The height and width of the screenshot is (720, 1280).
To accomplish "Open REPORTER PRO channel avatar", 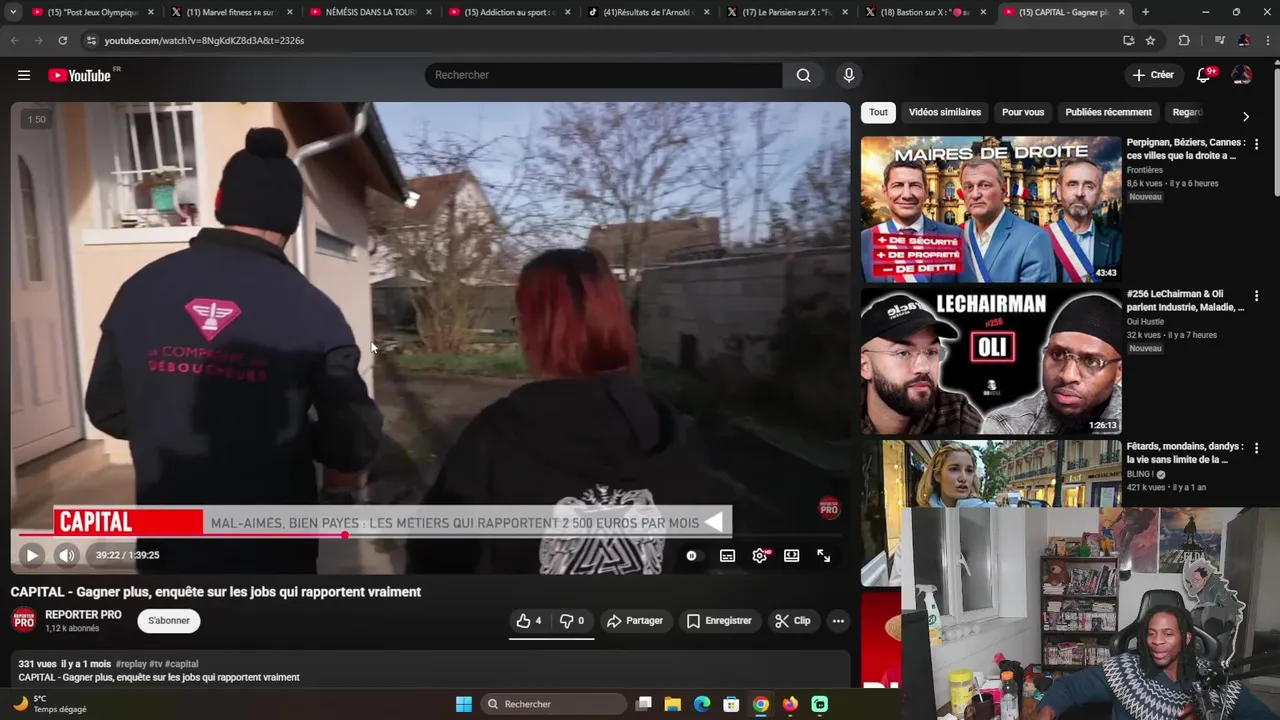I will pyautogui.click(x=24, y=621).
